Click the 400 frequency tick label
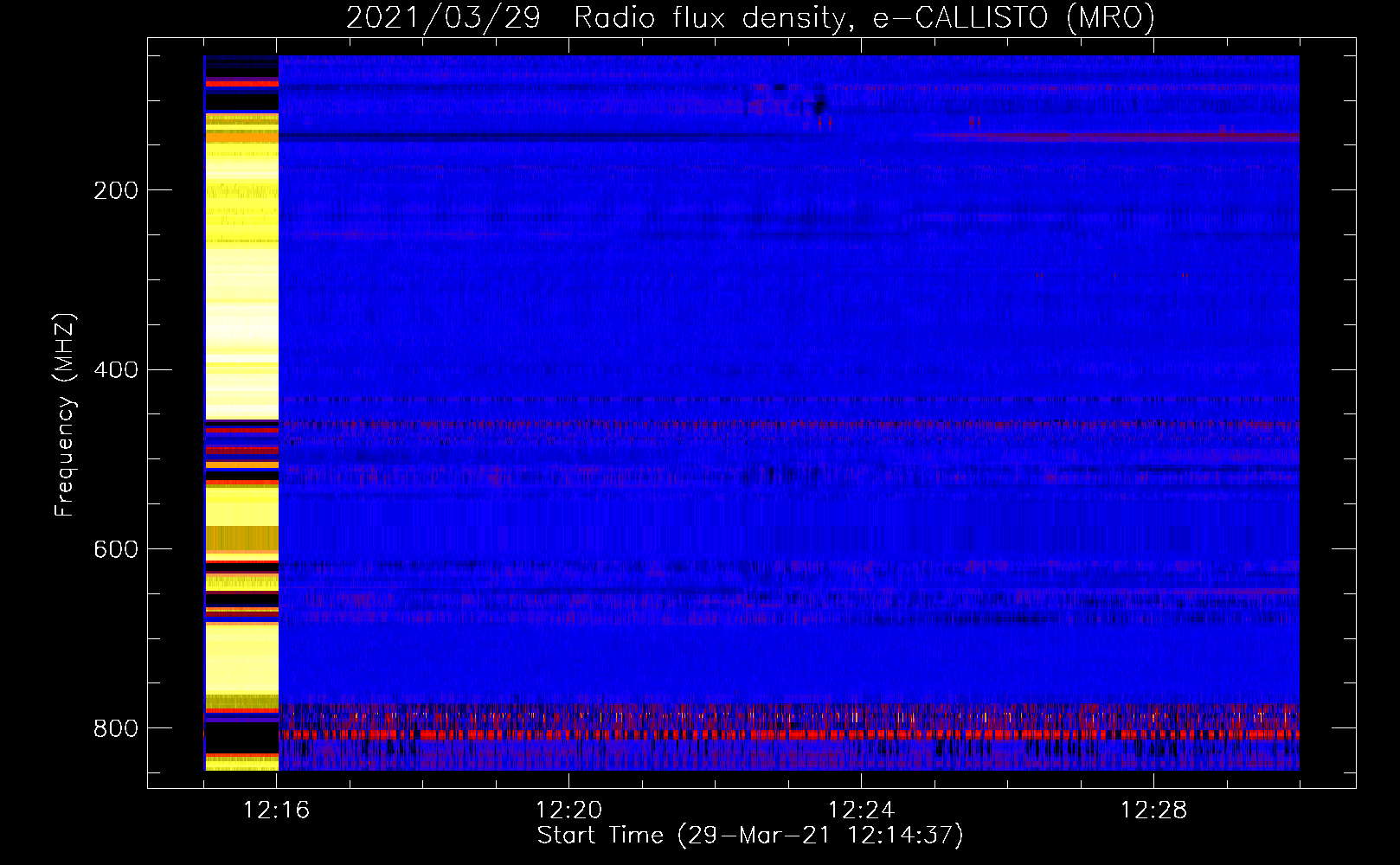1400x865 pixels. [x=116, y=370]
